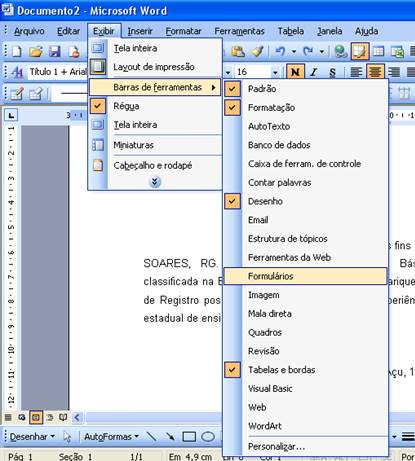Open the font name dropdown arrow
This screenshot has height=461, width=415.
click(x=228, y=72)
